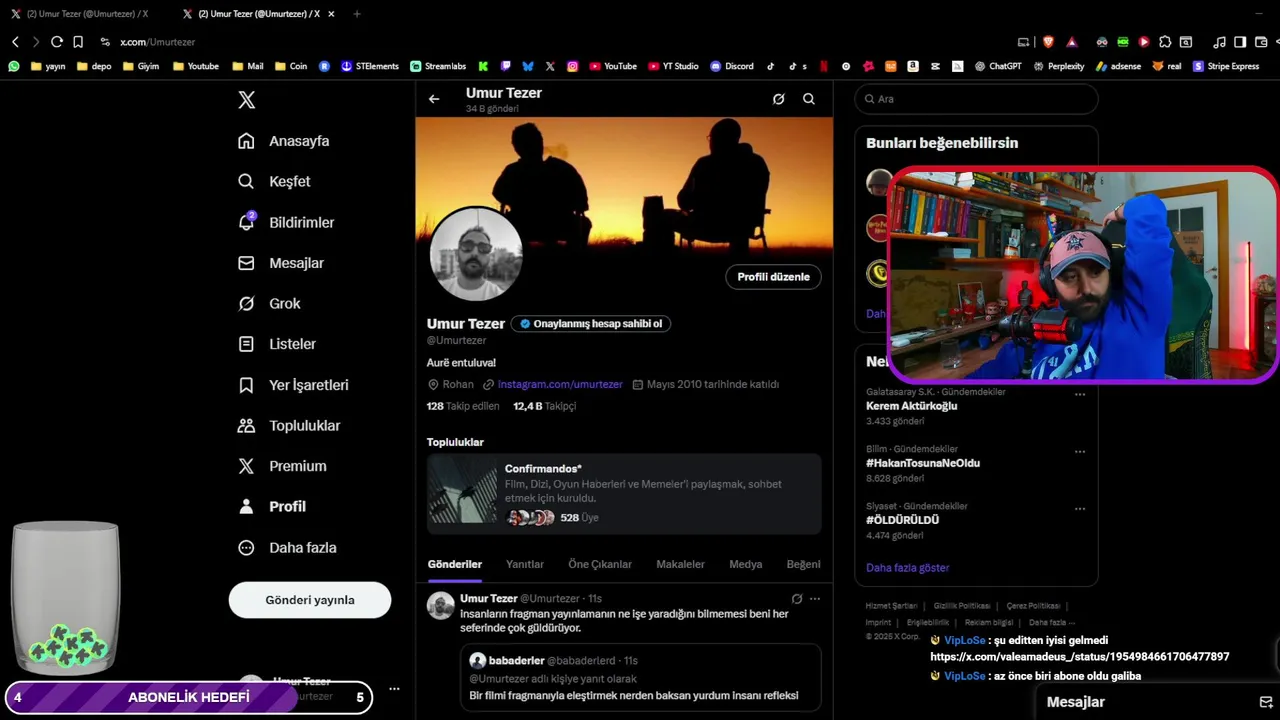Open Brave shields lion icon
This screenshot has width=1280, height=720.
[1048, 42]
